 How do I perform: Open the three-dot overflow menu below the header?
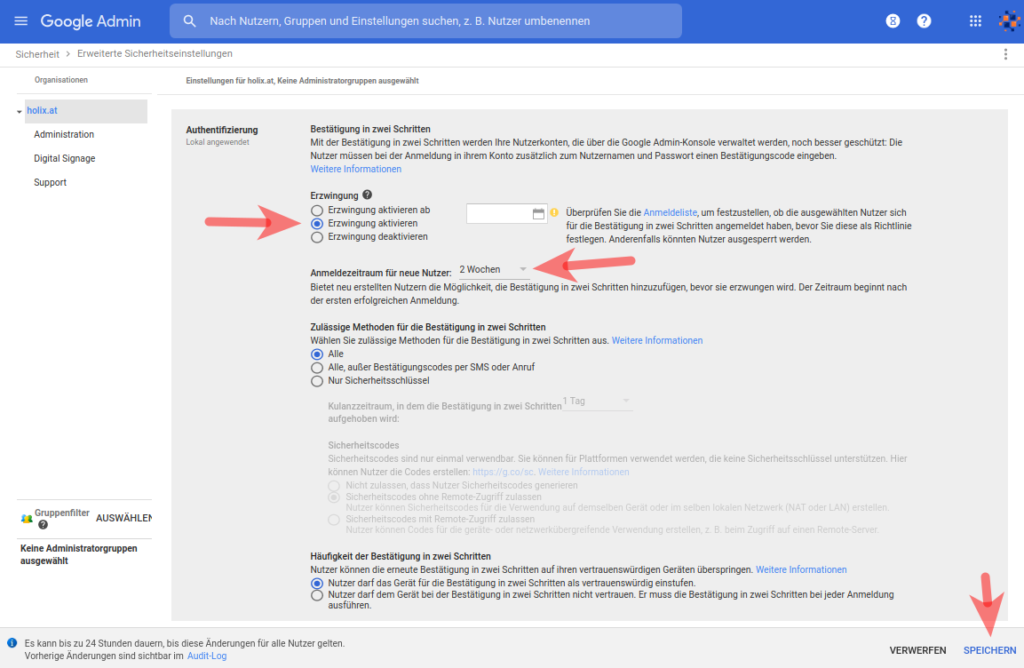click(x=1005, y=55)
